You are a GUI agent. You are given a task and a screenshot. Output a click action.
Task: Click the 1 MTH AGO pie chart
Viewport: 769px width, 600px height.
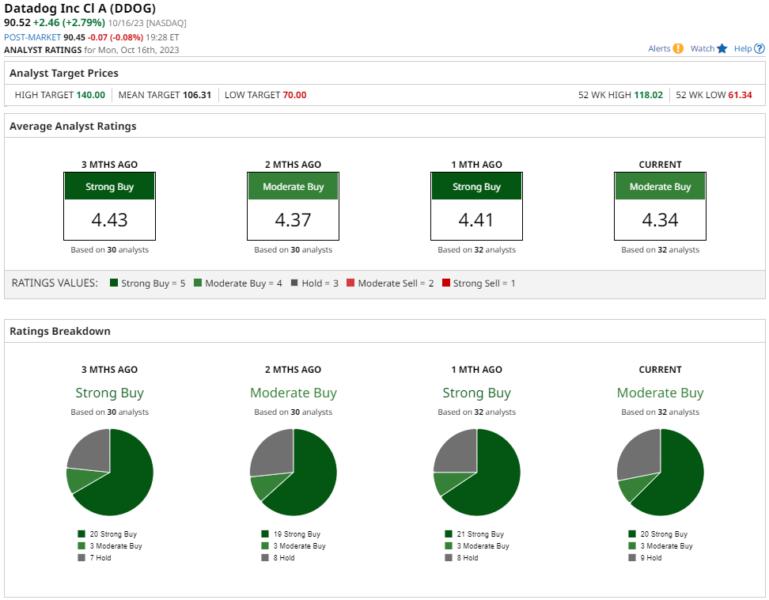point(477,472)
